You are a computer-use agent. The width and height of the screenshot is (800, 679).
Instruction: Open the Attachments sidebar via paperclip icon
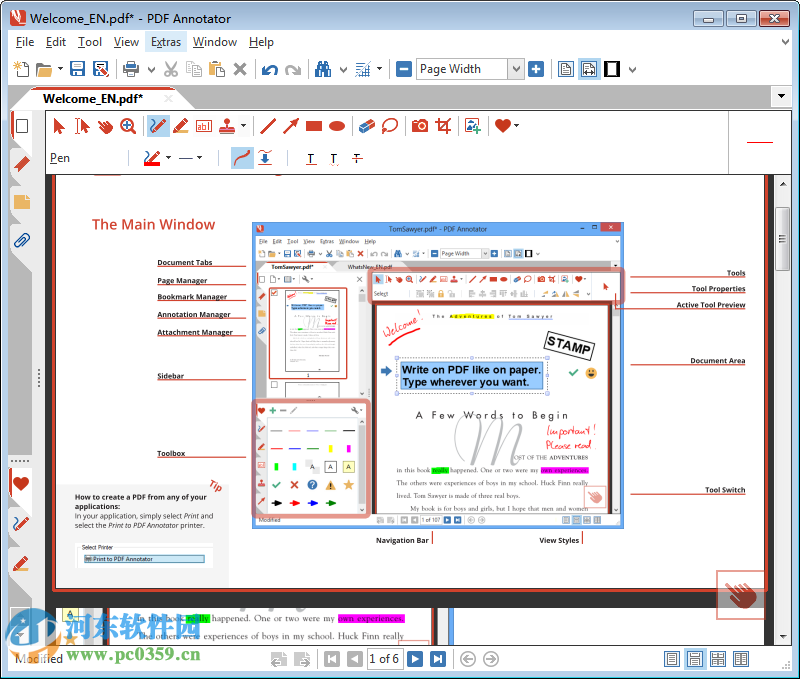click(20, 239)
